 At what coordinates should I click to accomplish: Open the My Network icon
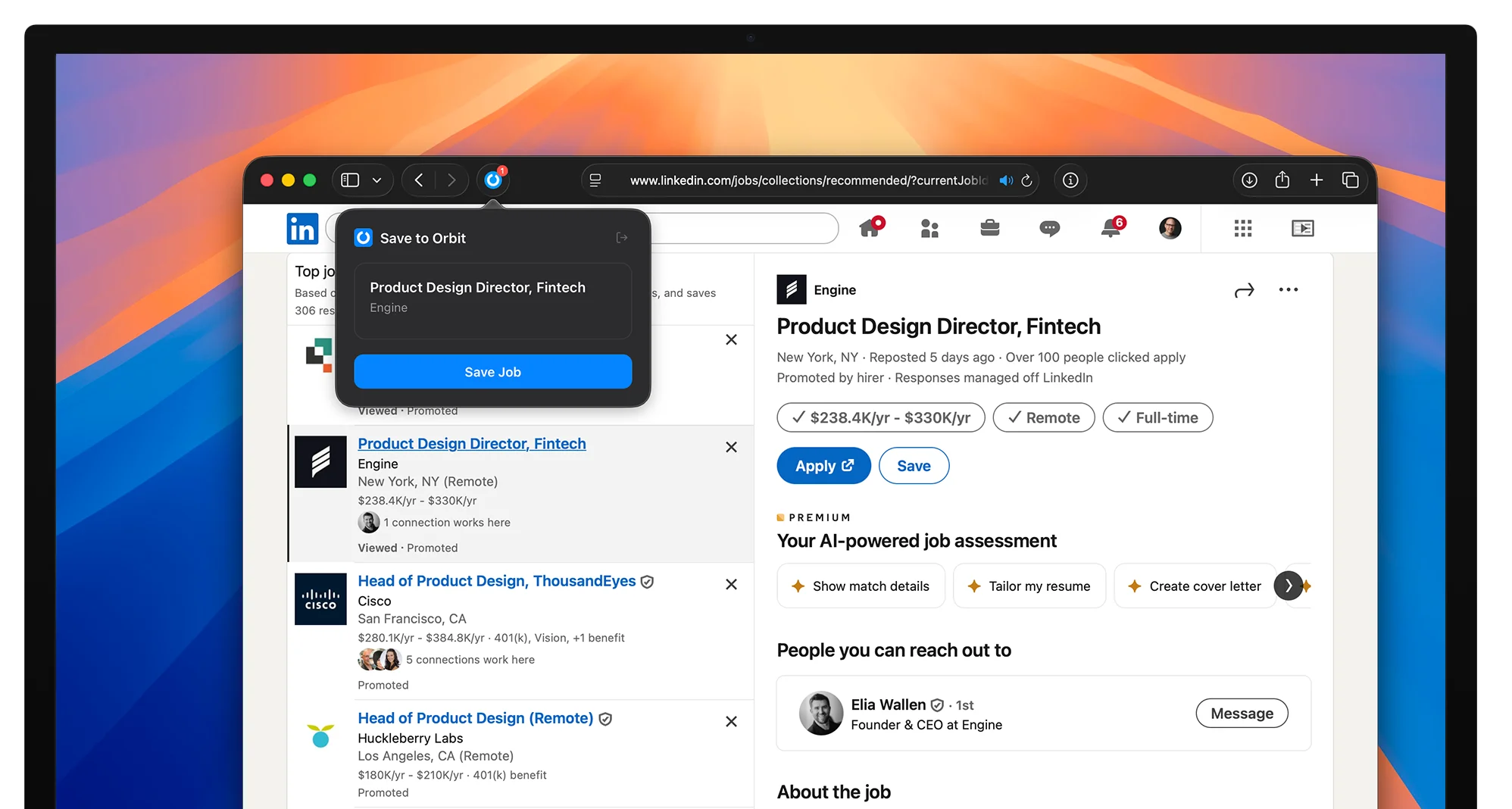[x=930, y=228]
